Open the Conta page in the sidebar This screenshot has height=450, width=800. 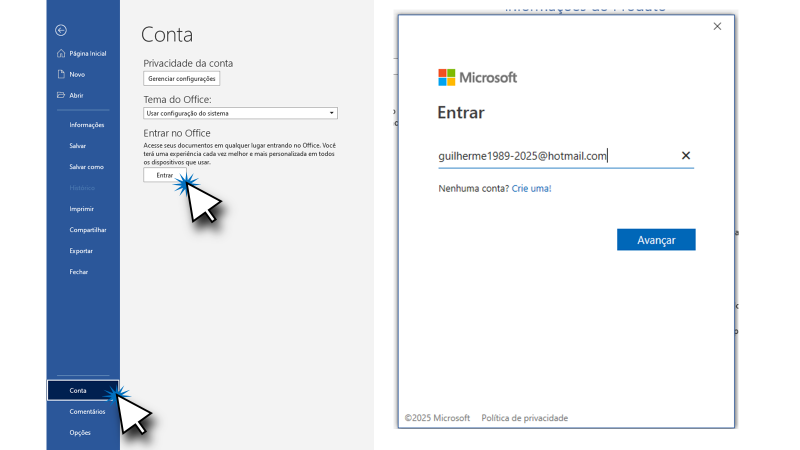[x=83, y=390]
